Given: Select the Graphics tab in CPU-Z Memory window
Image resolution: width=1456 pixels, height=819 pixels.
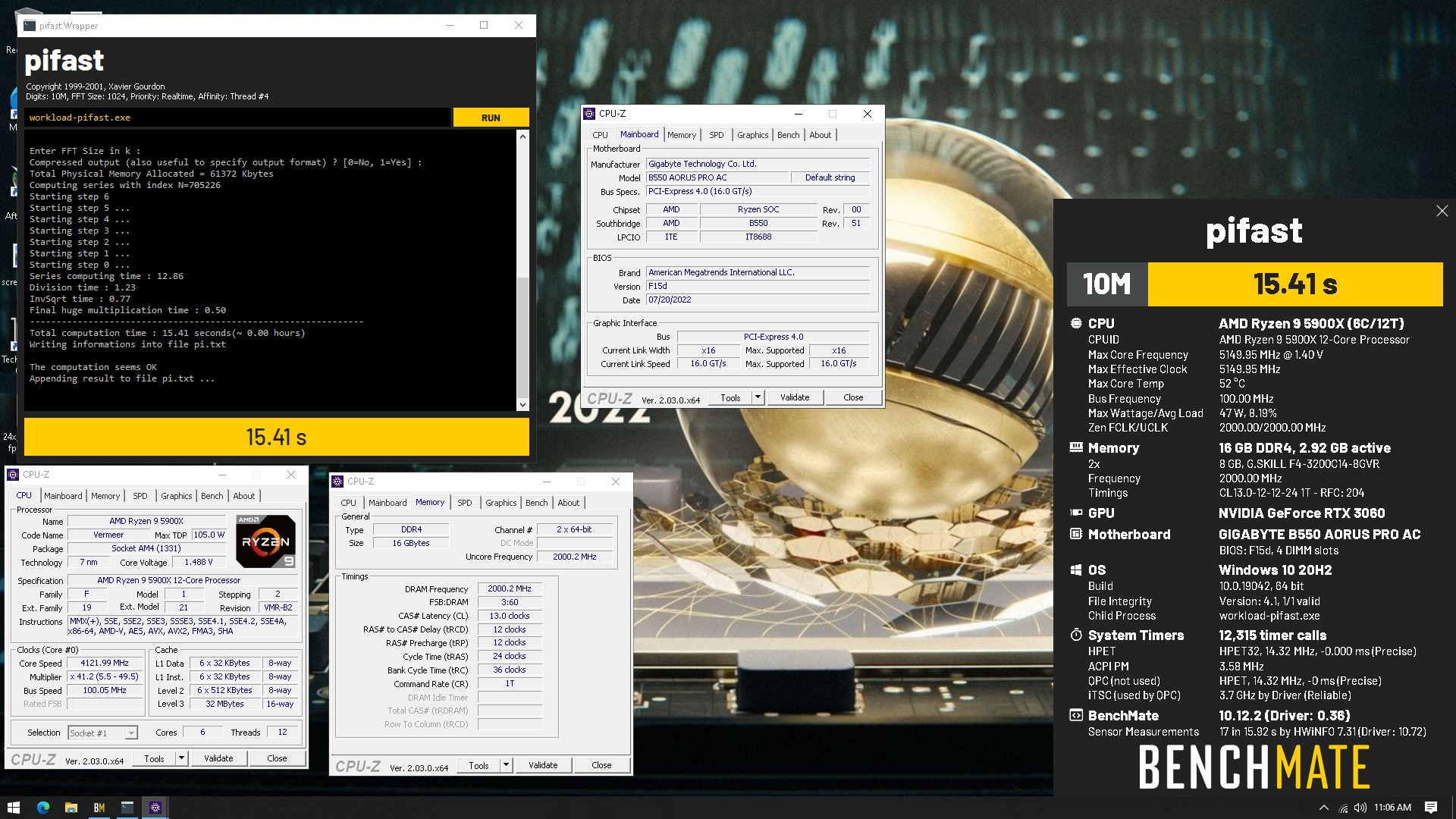Looking at the screenshot, I should click(501, 503).
